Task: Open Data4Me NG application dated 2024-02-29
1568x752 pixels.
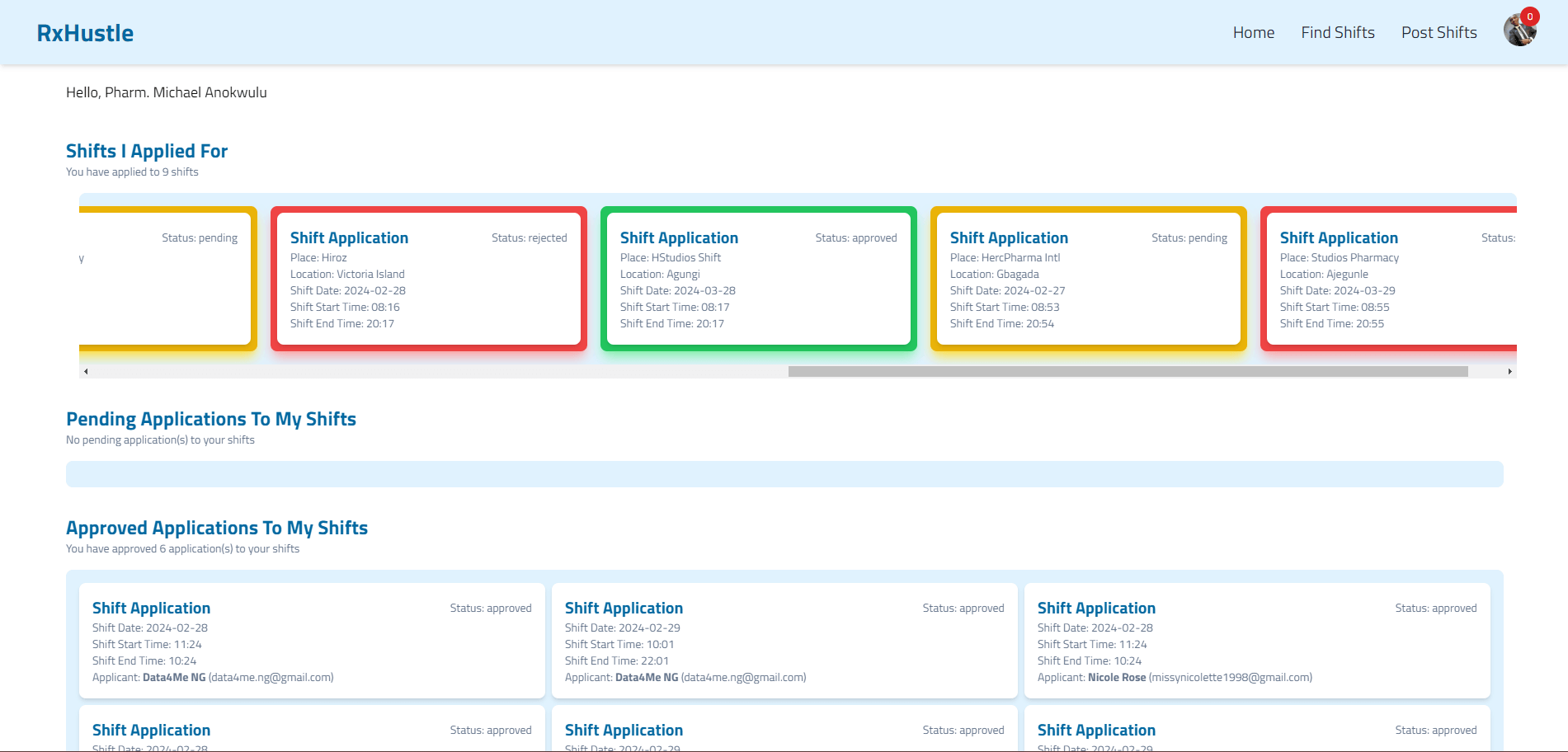Action: pyautogui.click(x=784, y=641)
